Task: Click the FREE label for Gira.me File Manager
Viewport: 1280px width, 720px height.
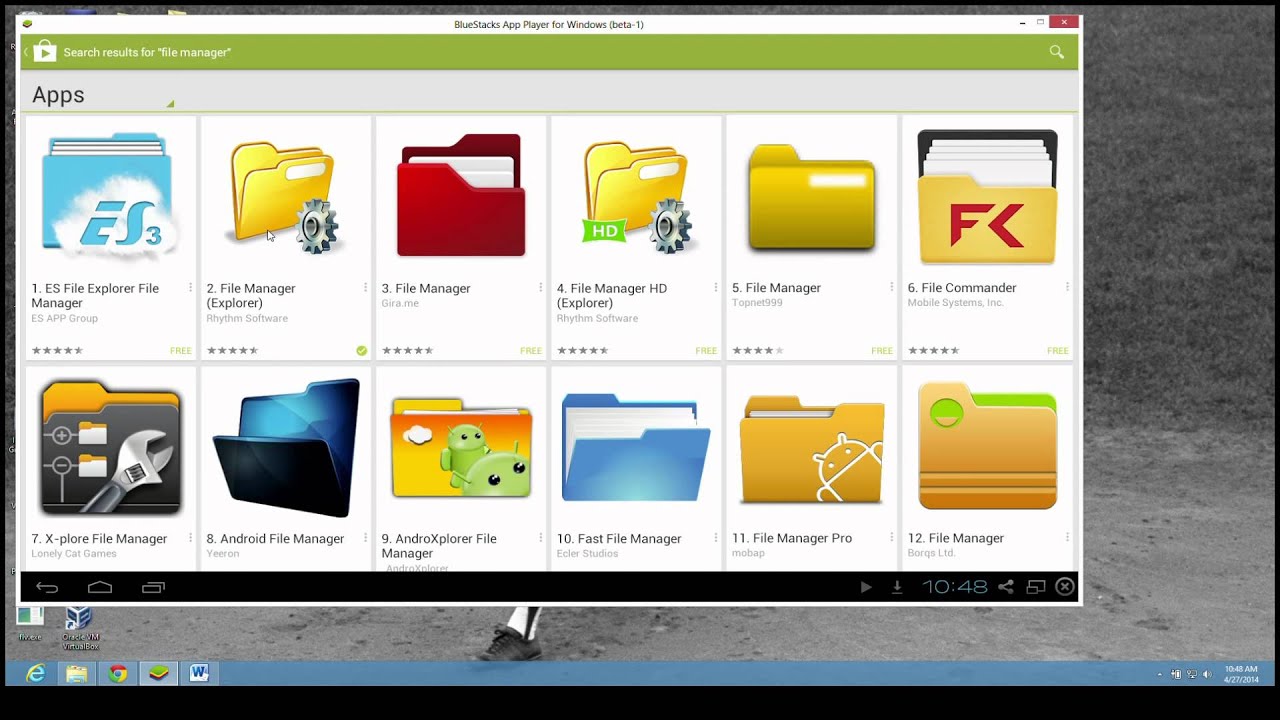Action: tap(531, 351)
